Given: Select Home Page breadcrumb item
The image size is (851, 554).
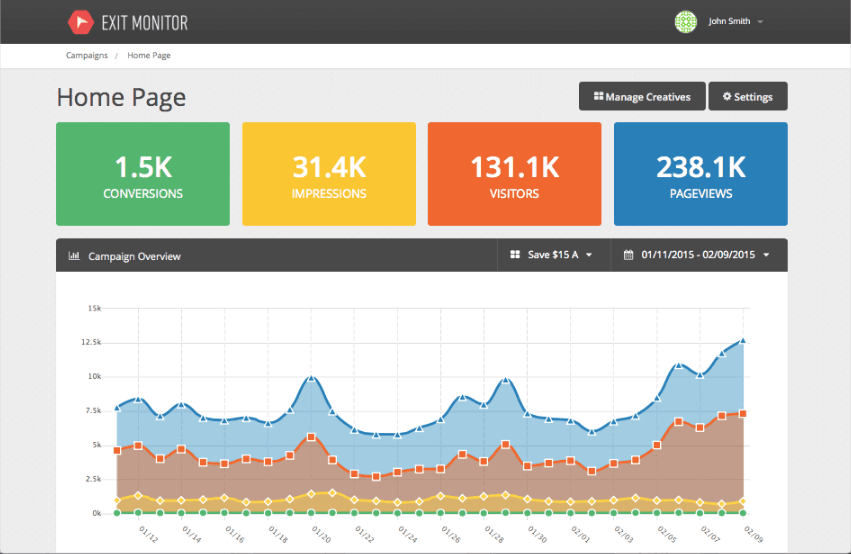Looking at the screenshot, I should (x=148, y=56).
